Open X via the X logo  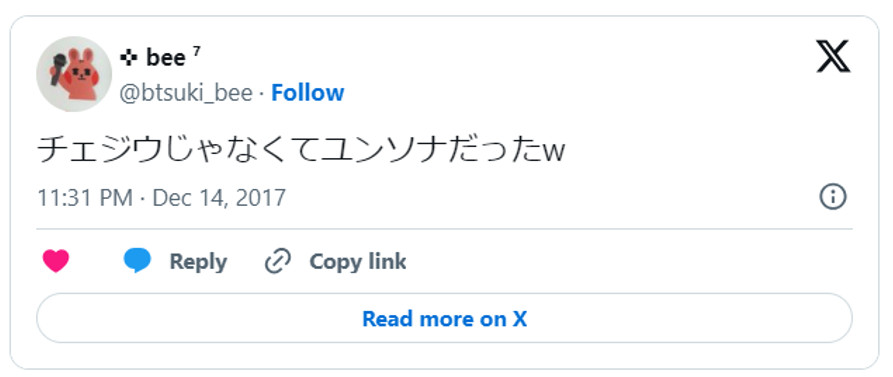click(x=833, y=56)
